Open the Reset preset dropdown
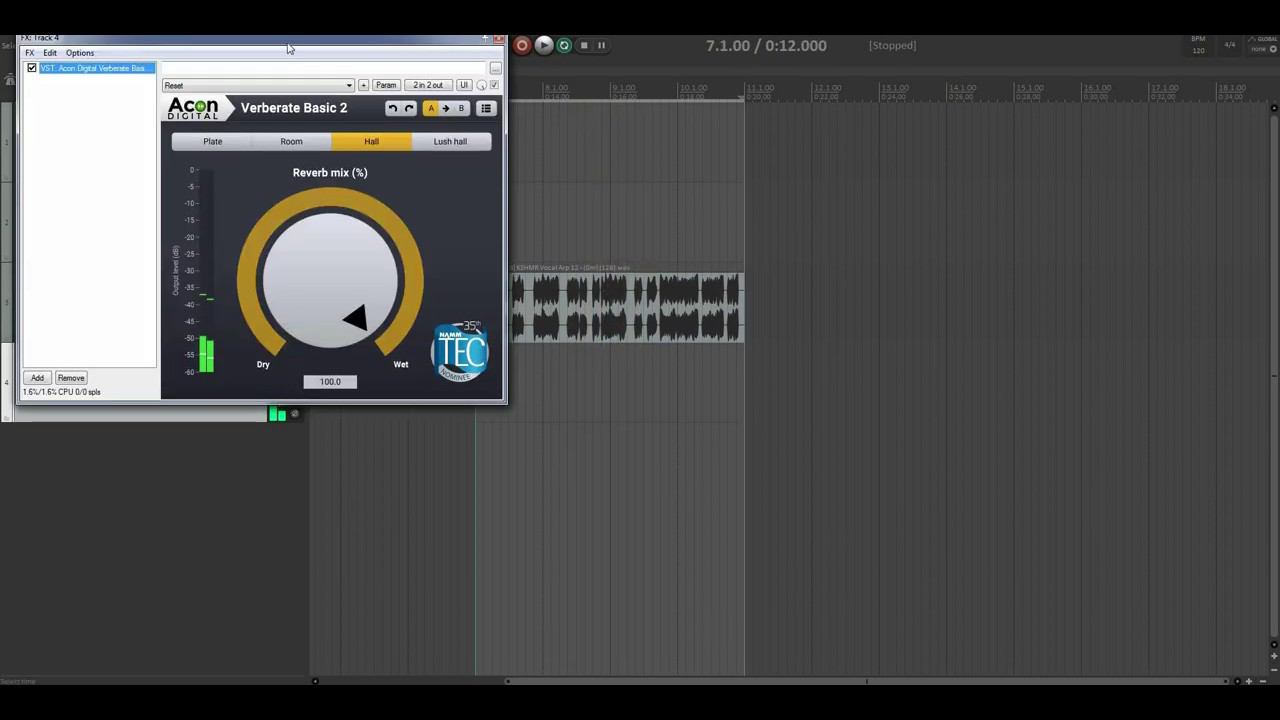 pos(258,85)
